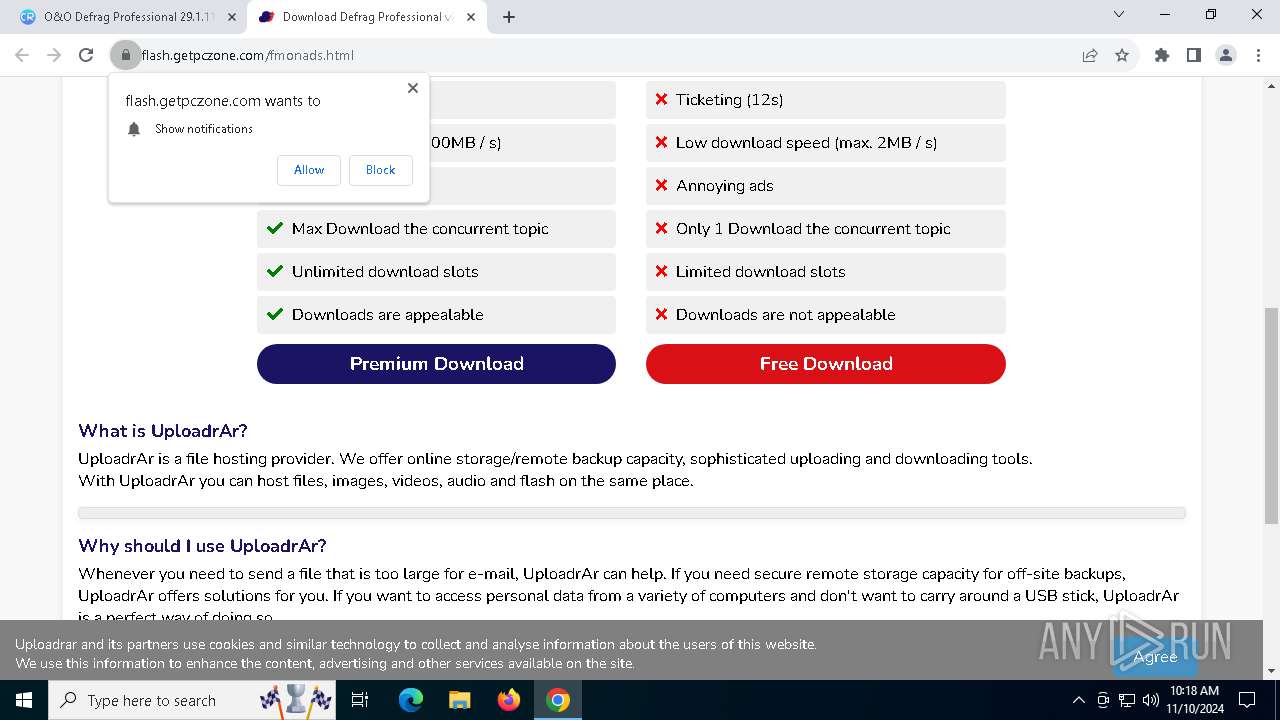The width and height of the screenshot is (1280, 720).
Task: Click the 'Ticketing (12s)' text
Action: [x=729, y=100]
